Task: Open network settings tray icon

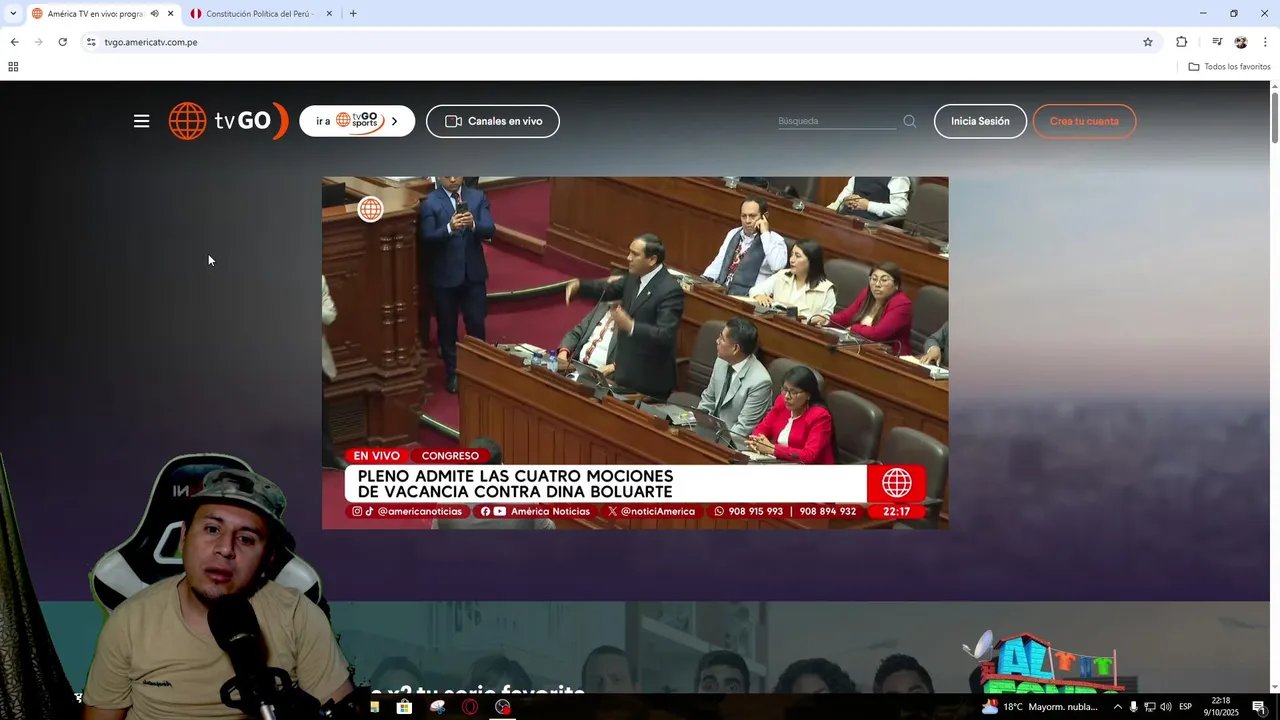Action: [x=1150, y=707]
